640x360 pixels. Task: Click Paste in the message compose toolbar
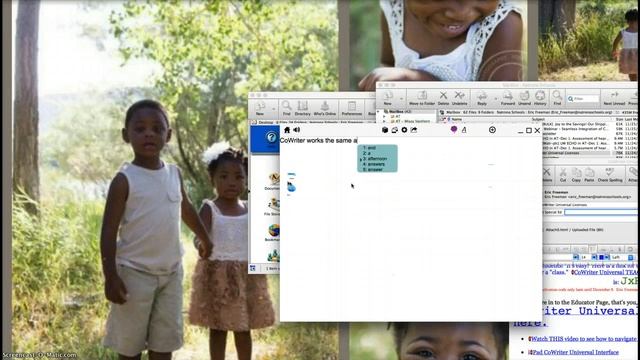(589, 175)
